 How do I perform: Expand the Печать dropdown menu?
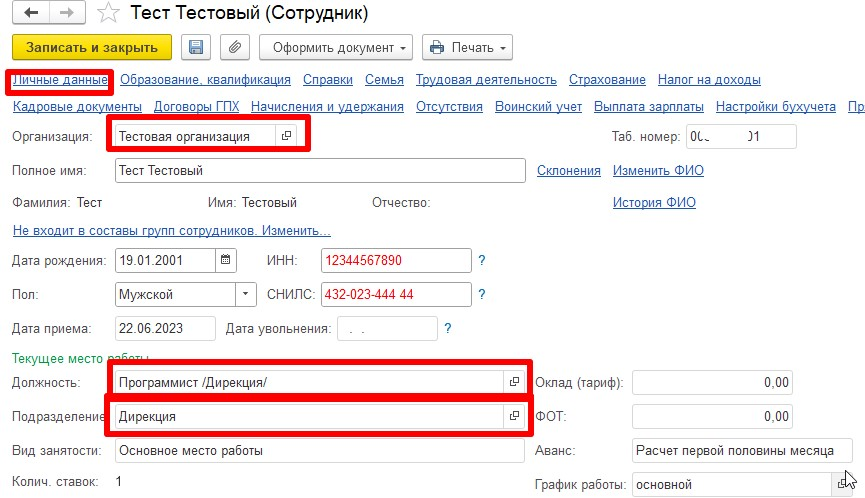(x=467, y=47)
